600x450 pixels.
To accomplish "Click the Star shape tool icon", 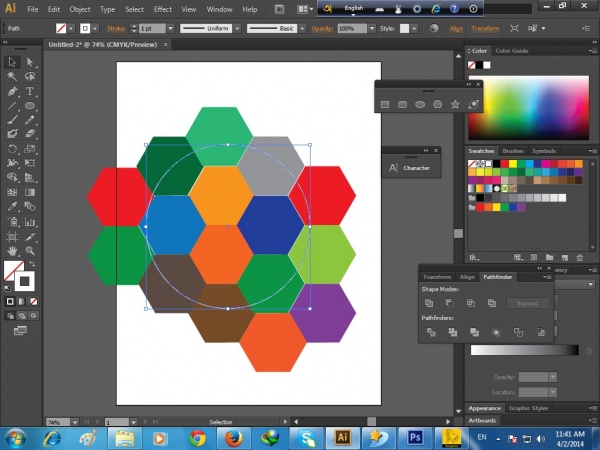I will tap(456, 103).
